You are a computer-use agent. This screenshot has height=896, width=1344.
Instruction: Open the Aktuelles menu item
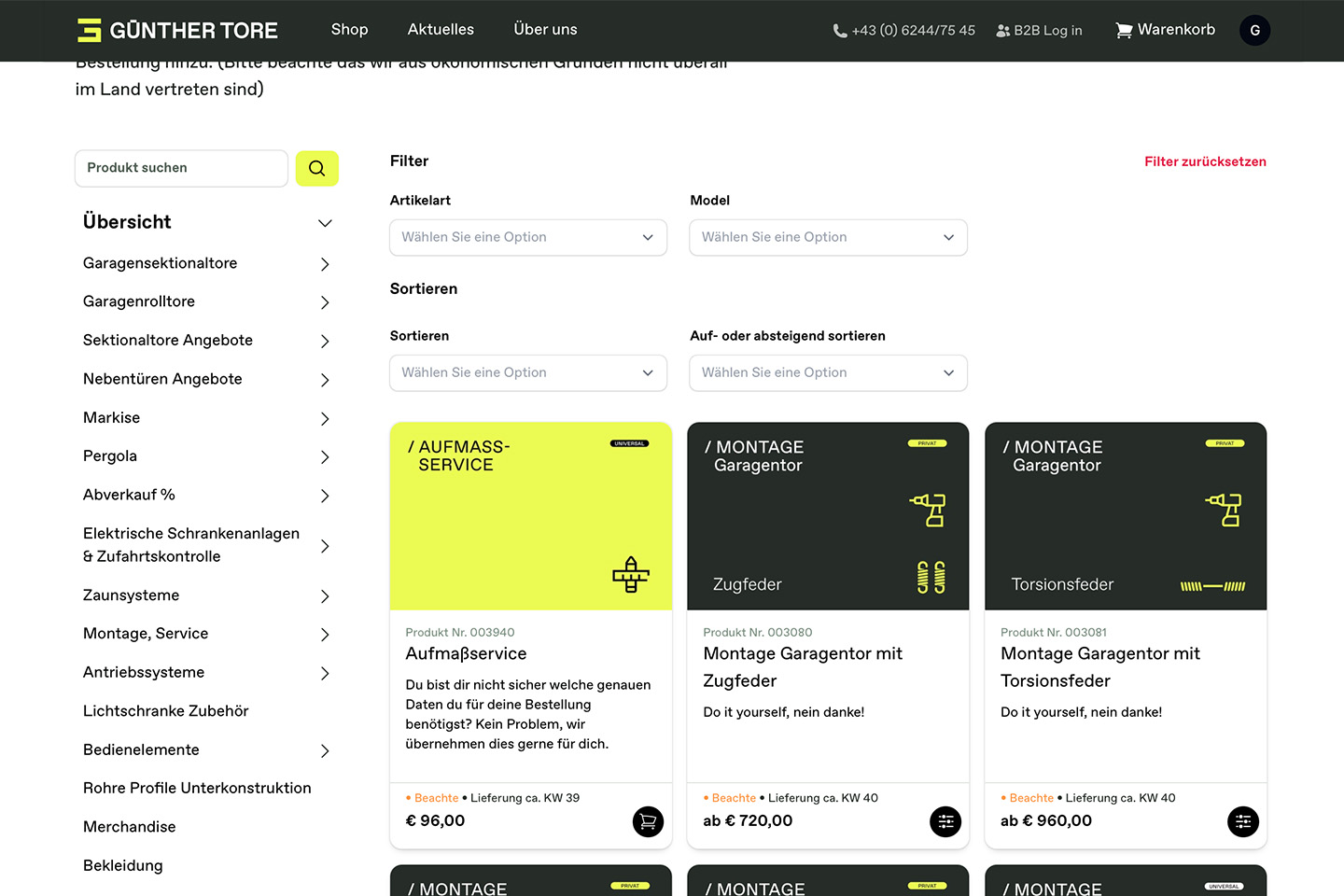(x=441, y=30)
